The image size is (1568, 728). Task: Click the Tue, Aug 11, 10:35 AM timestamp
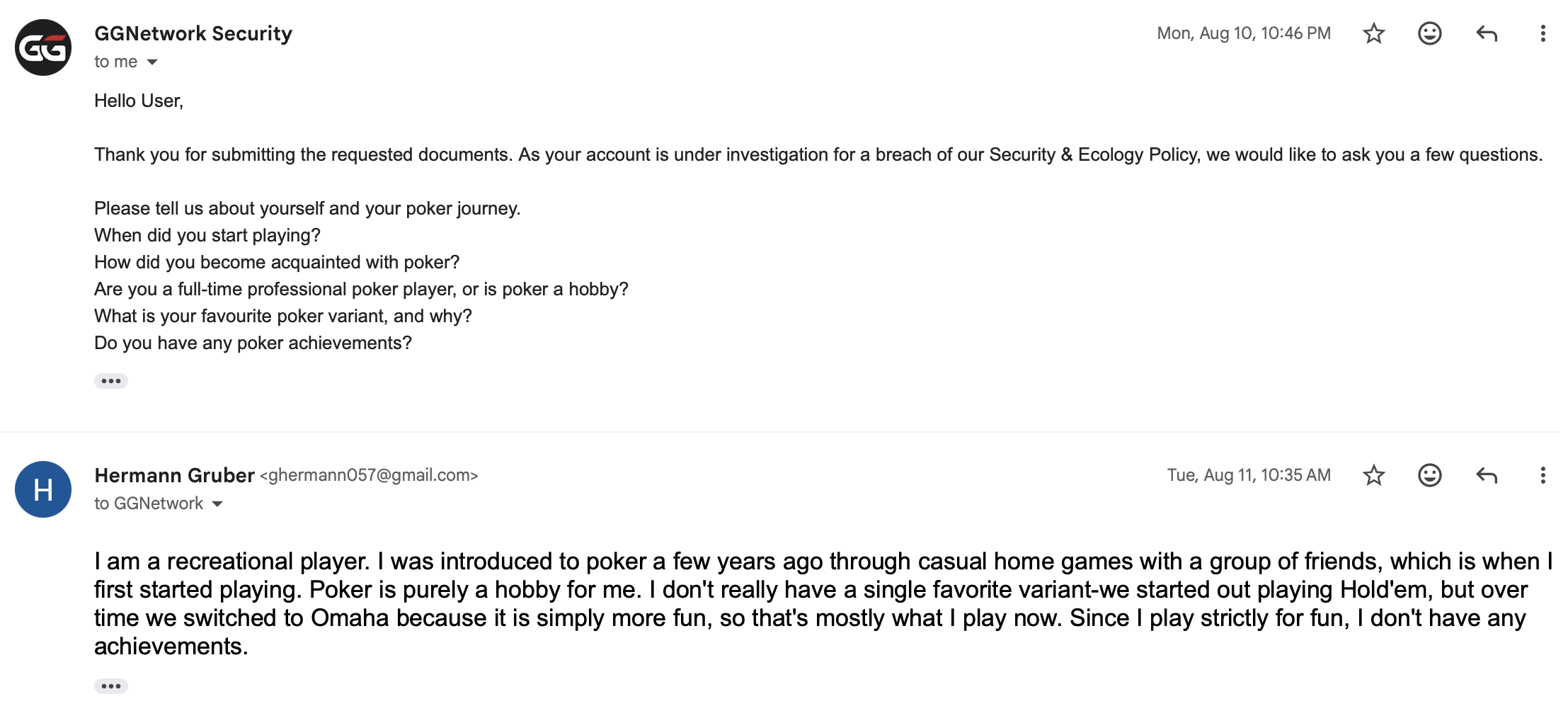tap(1249, 475)
